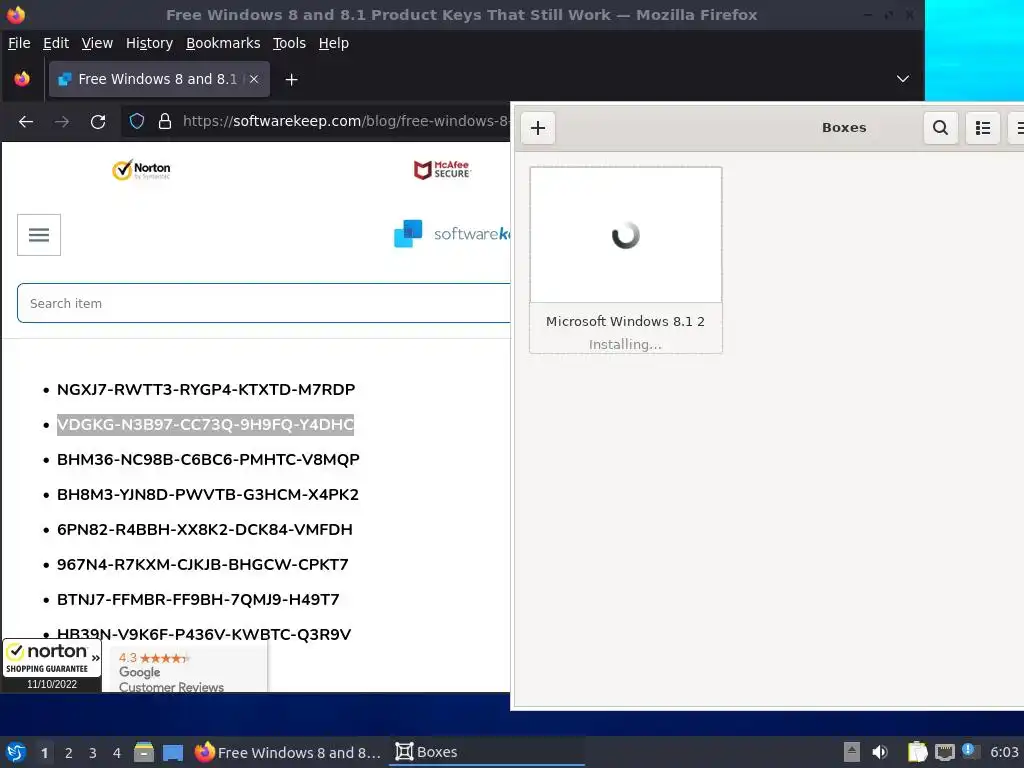Click key BHM36-NC98B-C6BC6-PMHTC-V8MQP
Viewport: 1024px width, 768px height.
point(208,460)
